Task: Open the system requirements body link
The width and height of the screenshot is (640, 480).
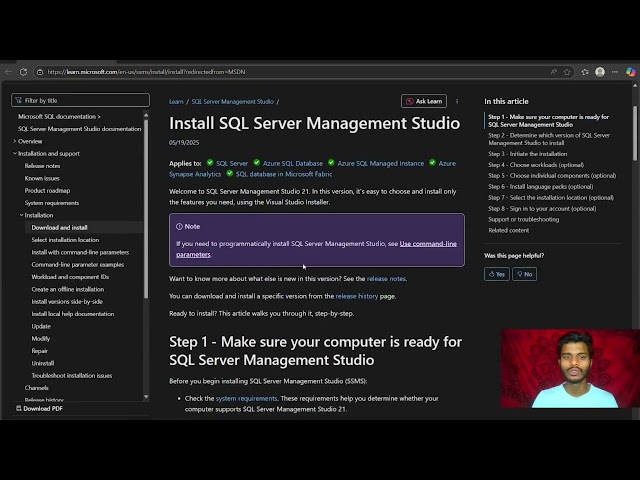Action: point(247,398)
